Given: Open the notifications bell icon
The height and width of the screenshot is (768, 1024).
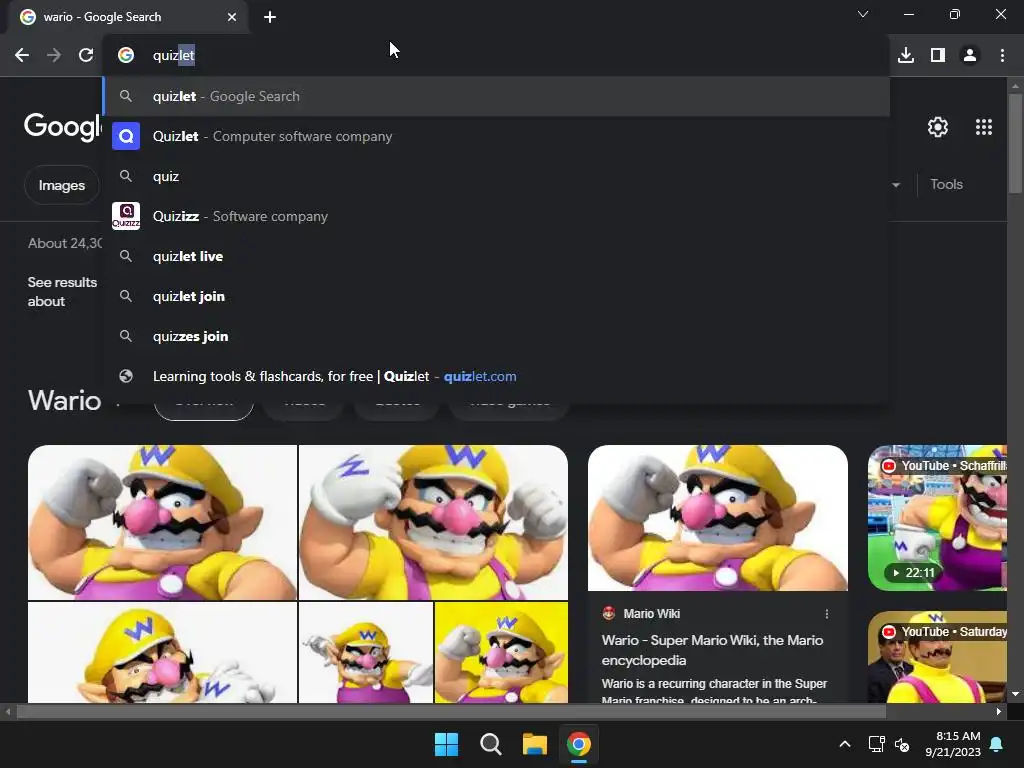Looking at the screenshot, I should (997, 744).
